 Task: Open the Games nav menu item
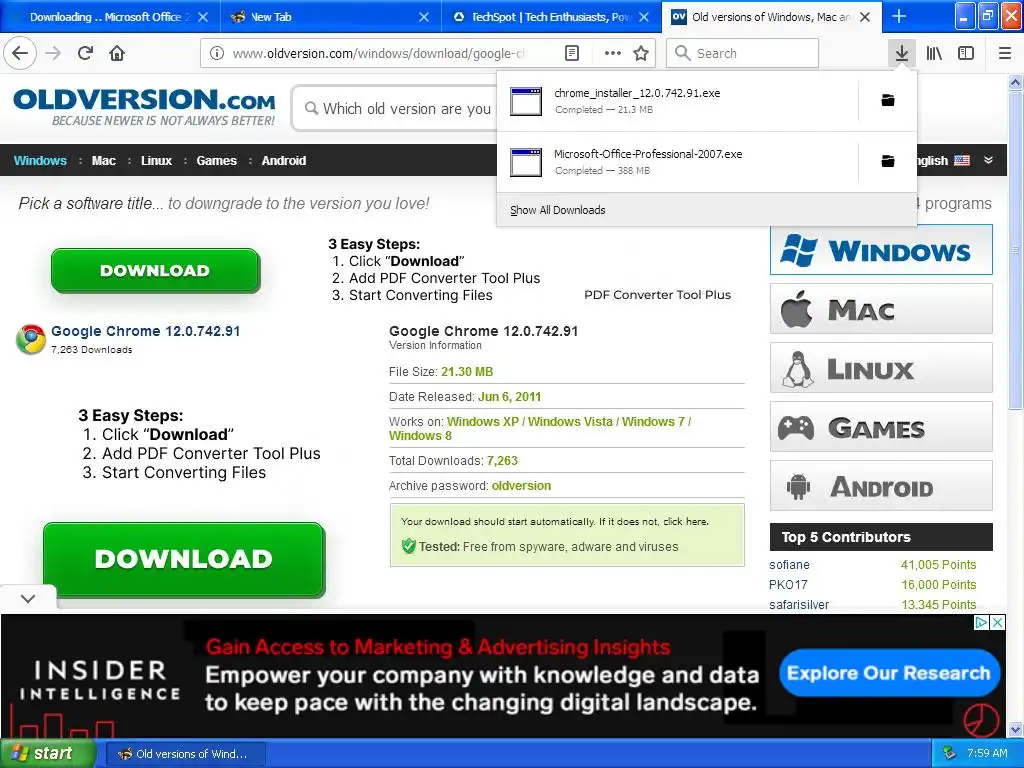pyautogui.click(x=216, y=160)
